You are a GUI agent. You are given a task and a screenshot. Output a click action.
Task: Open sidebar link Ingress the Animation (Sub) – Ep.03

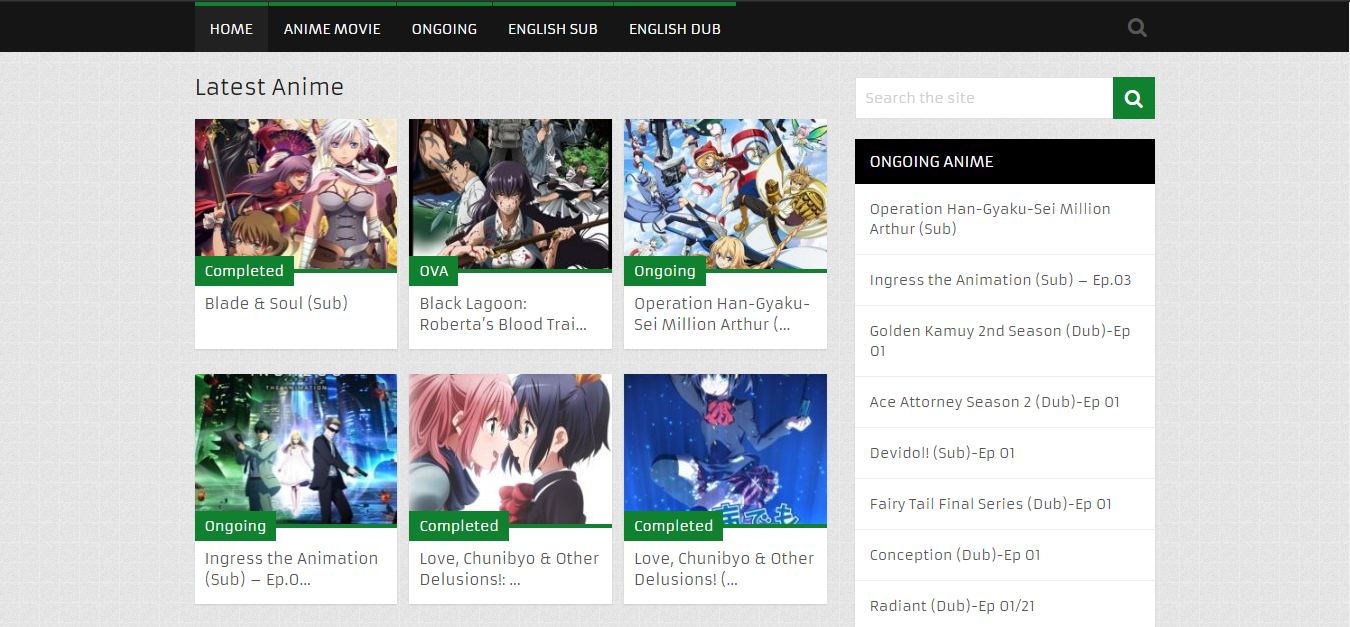pyautogui.click(x=1000, y=280)
